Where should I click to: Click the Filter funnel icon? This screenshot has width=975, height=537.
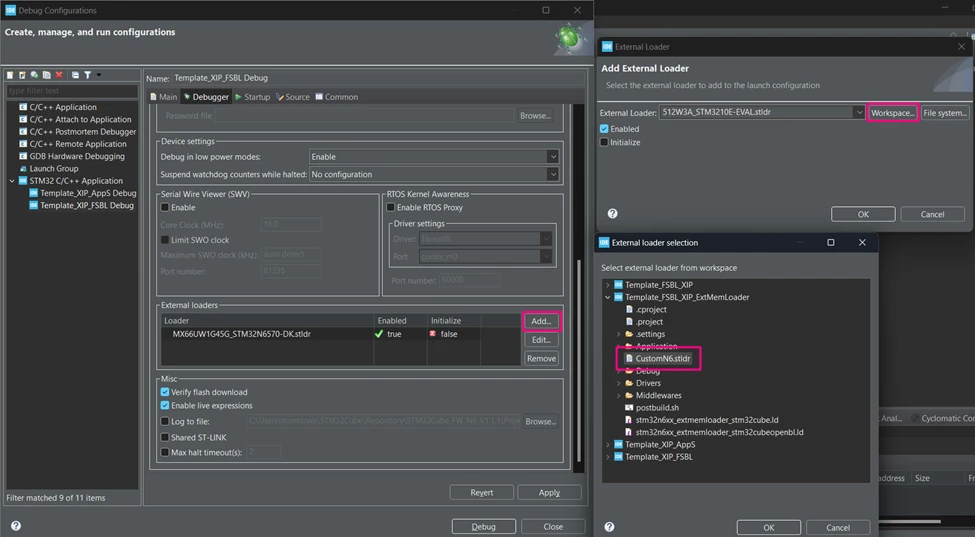(88, 75)
